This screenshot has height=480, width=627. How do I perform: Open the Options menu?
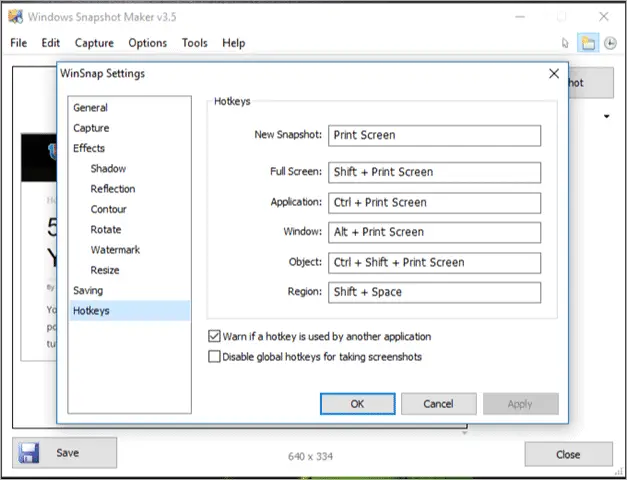coord(148,43)
